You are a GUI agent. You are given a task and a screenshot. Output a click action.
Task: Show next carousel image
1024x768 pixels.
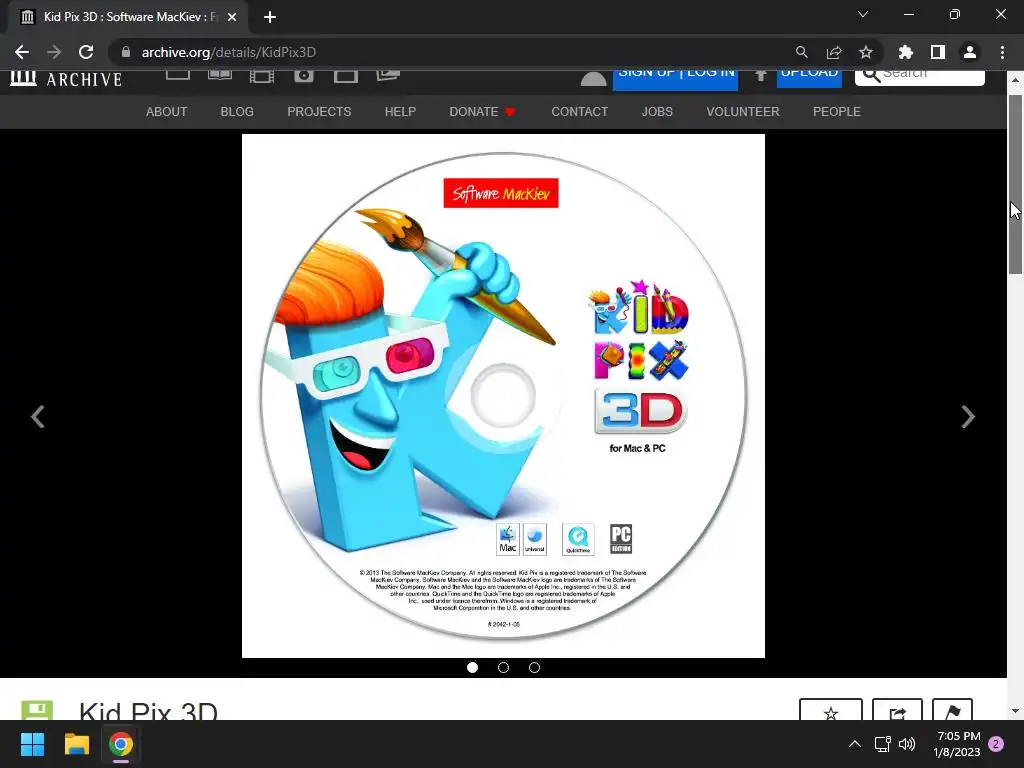[x=968, y=417]
